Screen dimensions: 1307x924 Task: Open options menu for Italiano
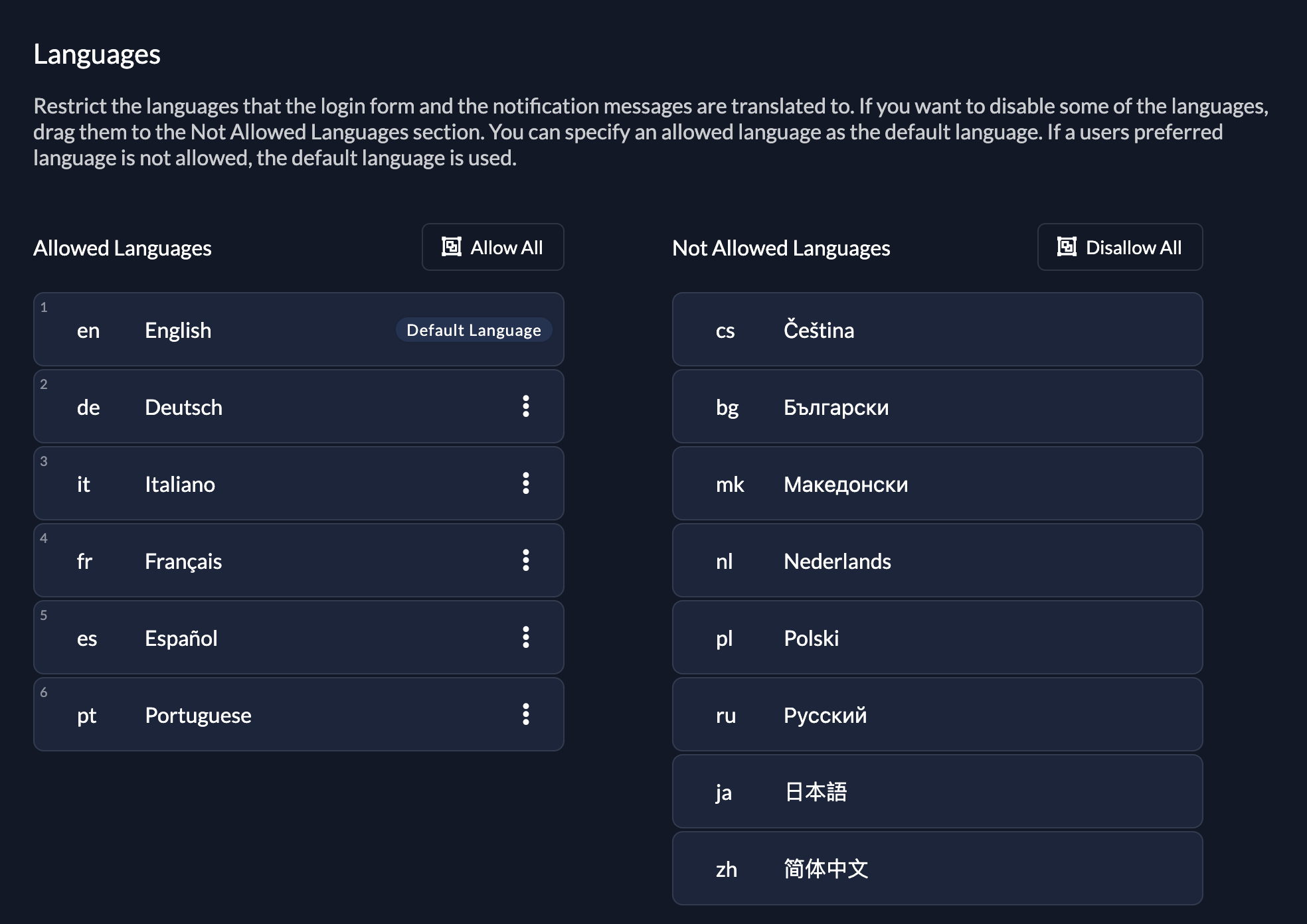[x=526, y=484]
